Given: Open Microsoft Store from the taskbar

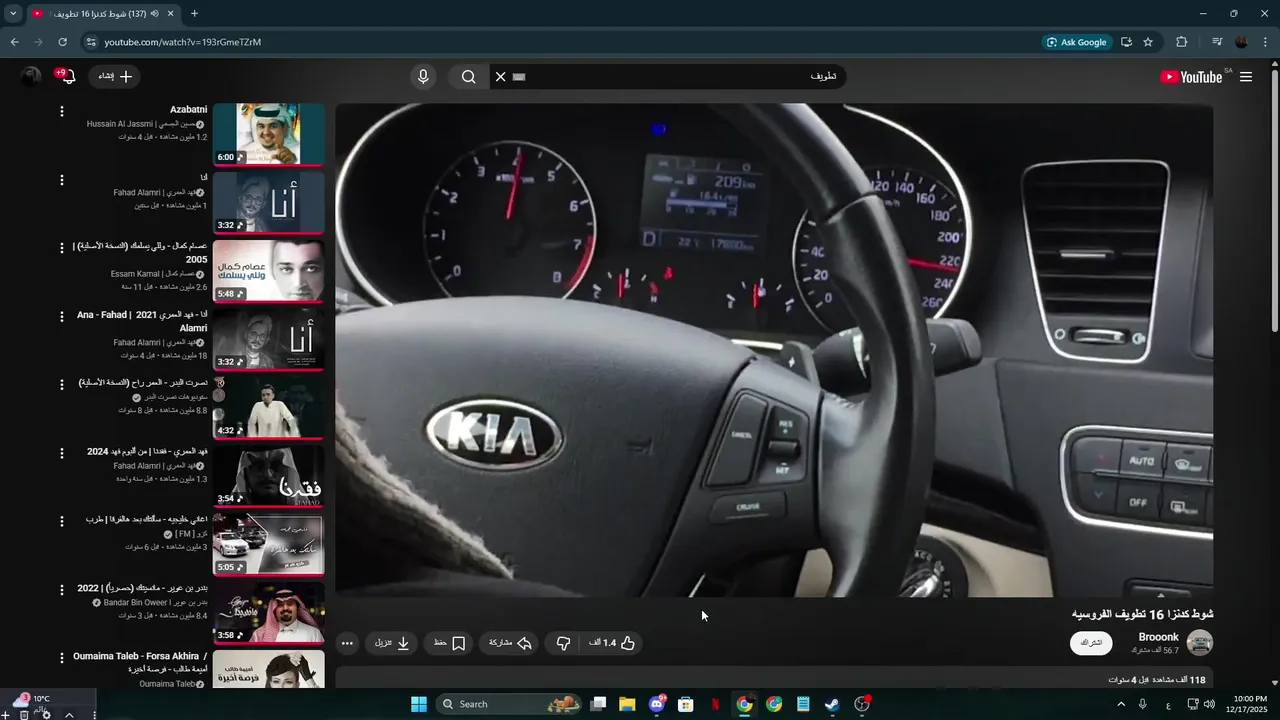Looking at the screenshot, I should tap(686, 704).
